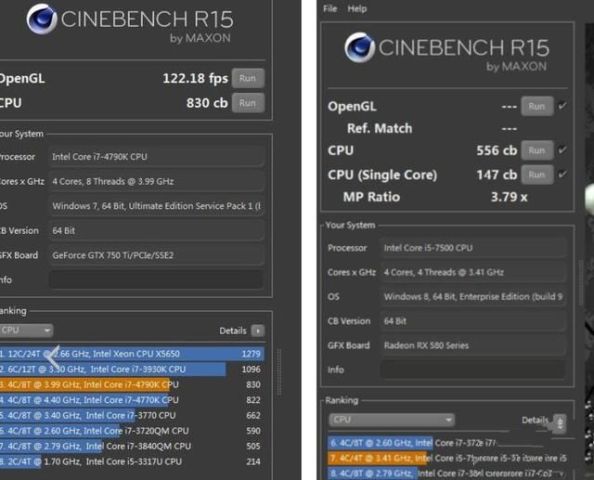This screenshot has width=594, height=480.
Task: Click the 122.18 fps OpenGL score
Action: (195, 78)
